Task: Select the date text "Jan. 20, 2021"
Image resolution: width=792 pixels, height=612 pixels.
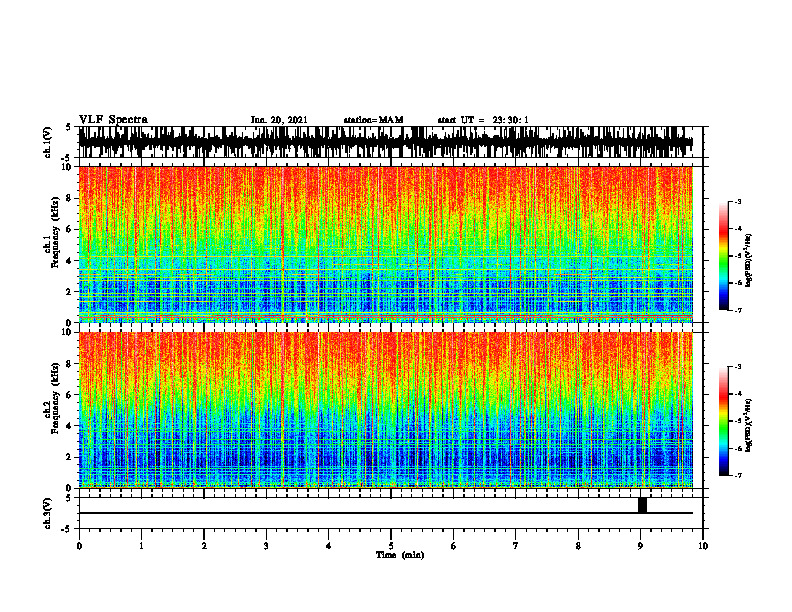Action: pos(279,120)
